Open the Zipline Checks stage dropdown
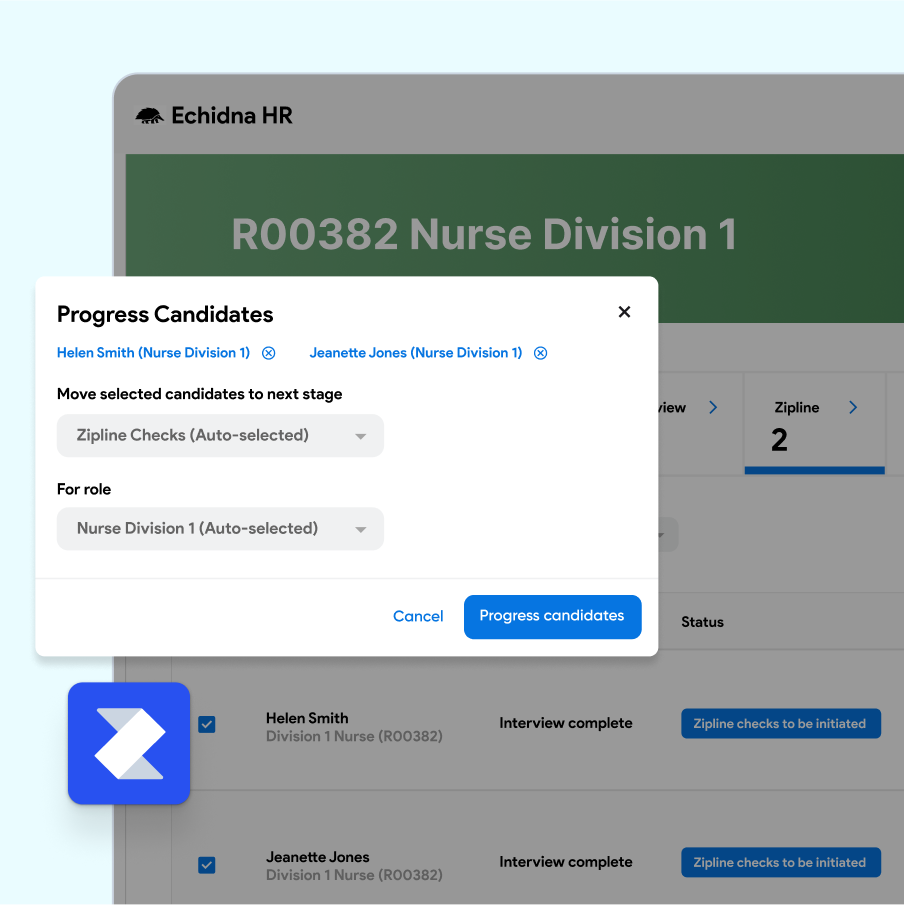Image resolution: width=904 pixels, height=905 pixels. pos(220,435)
